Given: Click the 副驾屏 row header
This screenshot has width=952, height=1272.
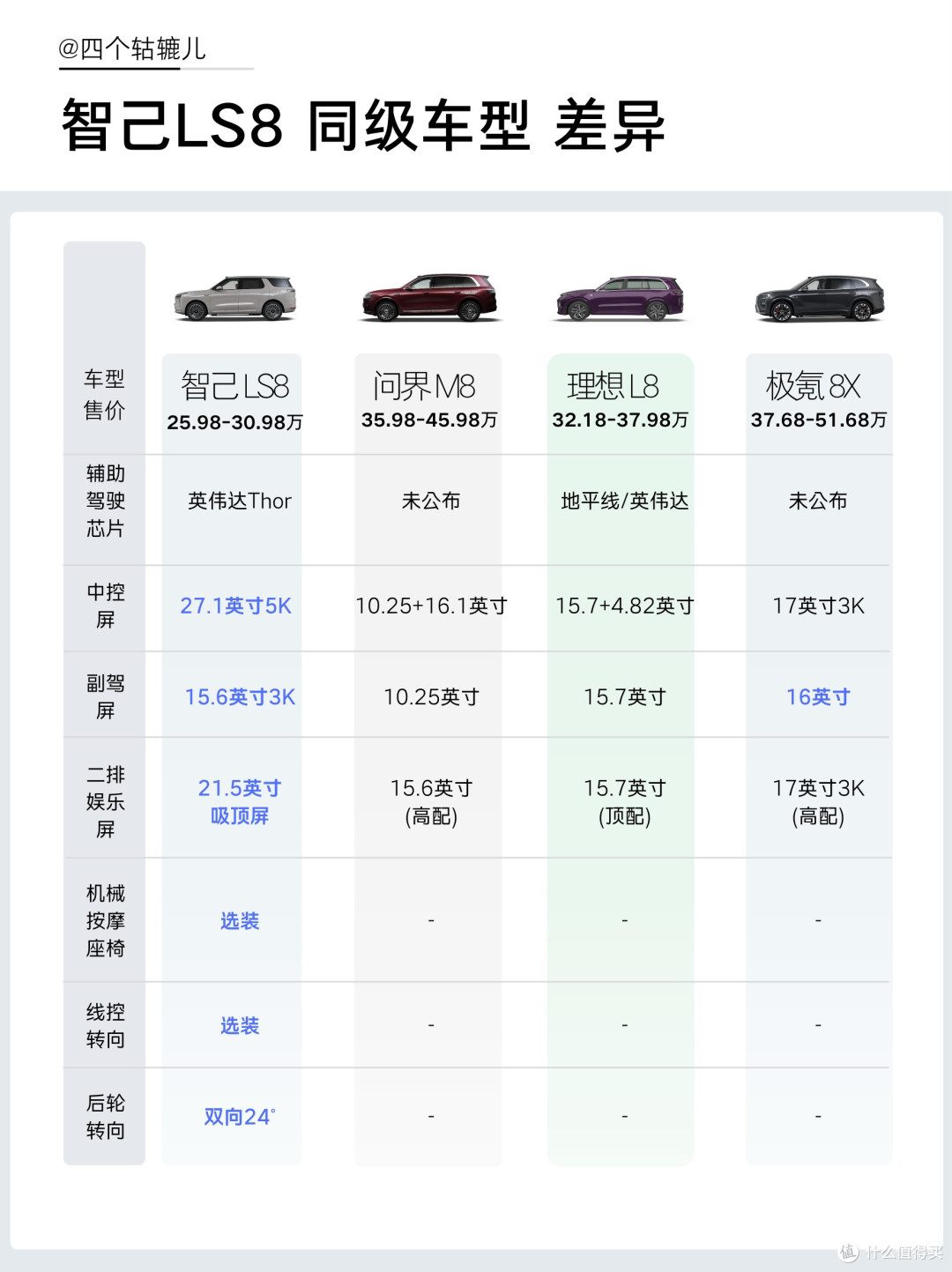Looking at the screenshot, I should coord(105,696).
